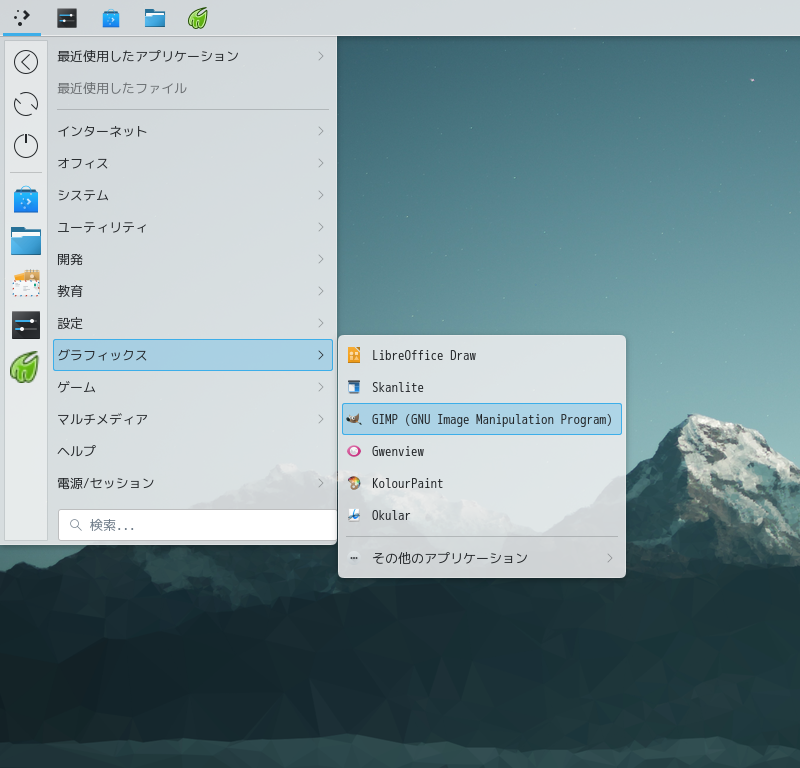800x768 pixels.
Task: Click the magnifier icon in the search box
Action: point(76,525)
